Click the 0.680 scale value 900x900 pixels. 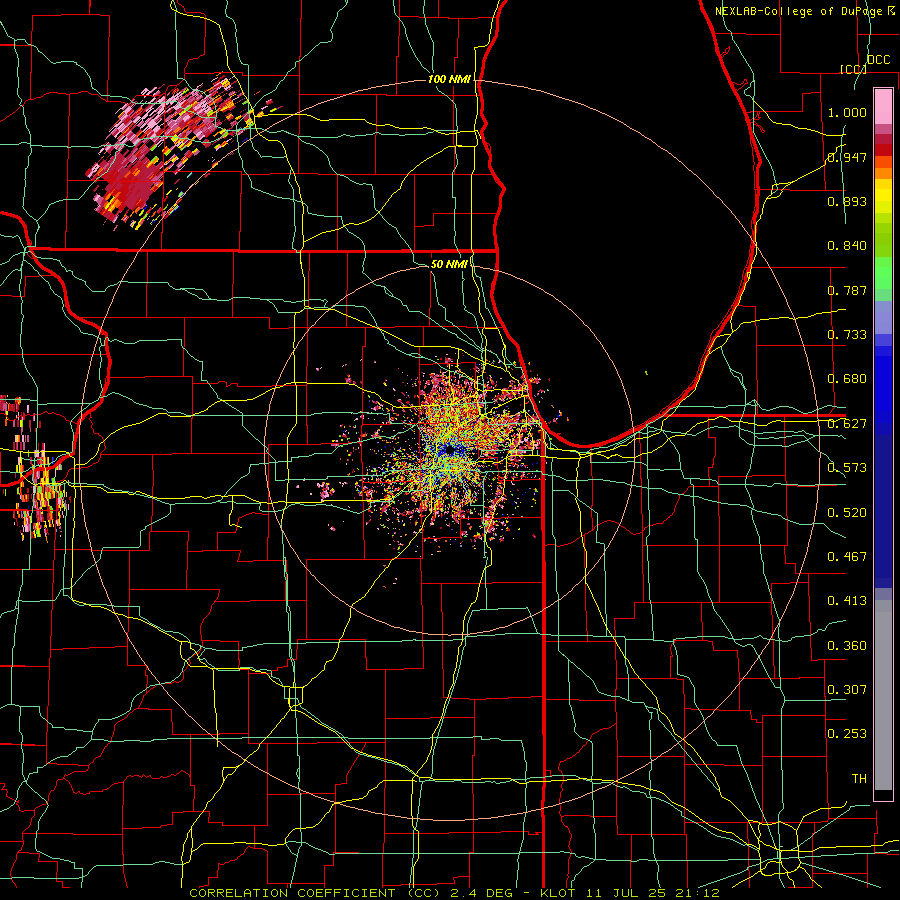847,379
